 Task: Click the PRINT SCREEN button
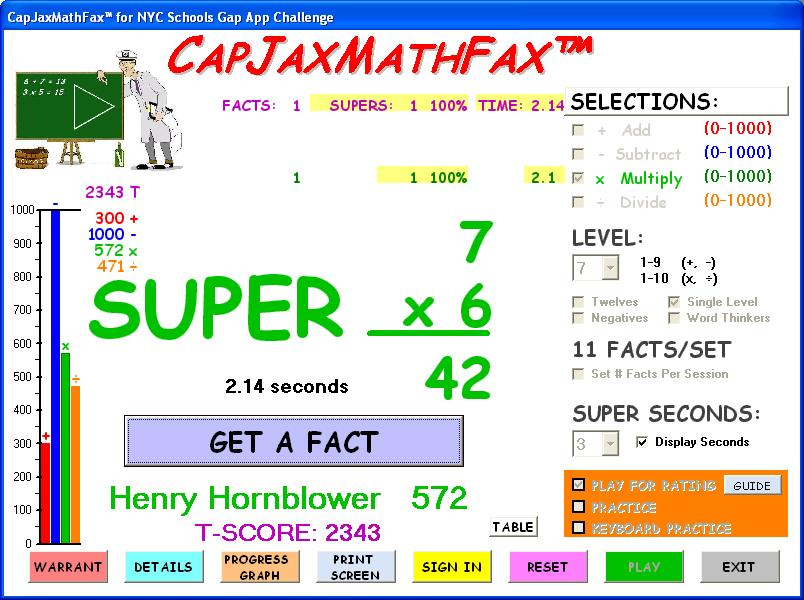coord(355,567)
